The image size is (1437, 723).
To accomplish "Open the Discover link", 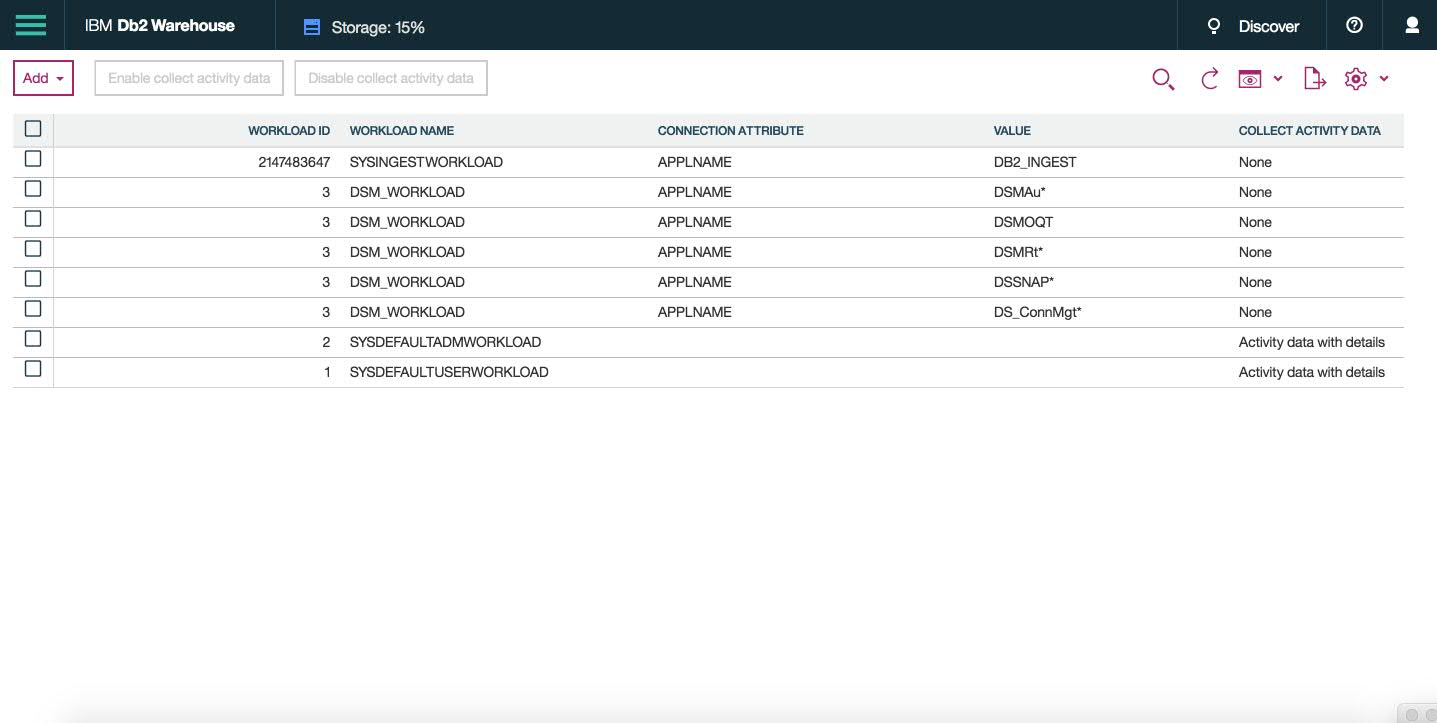I will point(1269,27).
